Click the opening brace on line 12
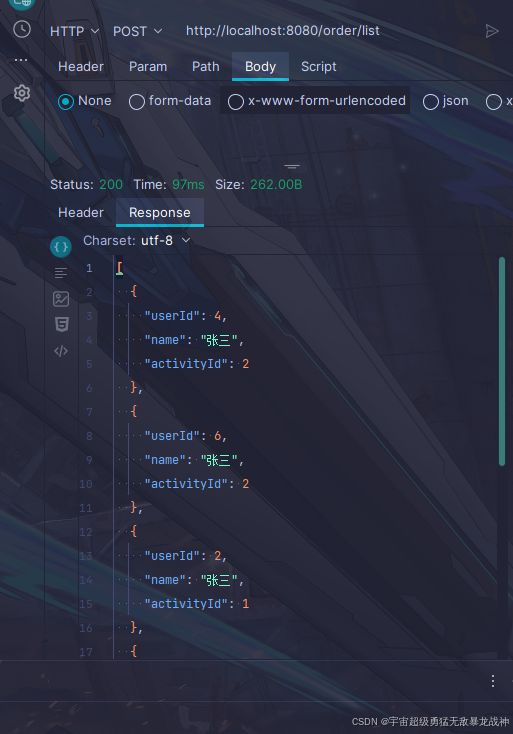Screen dimensions: 513x734 (x=133, y=531)
